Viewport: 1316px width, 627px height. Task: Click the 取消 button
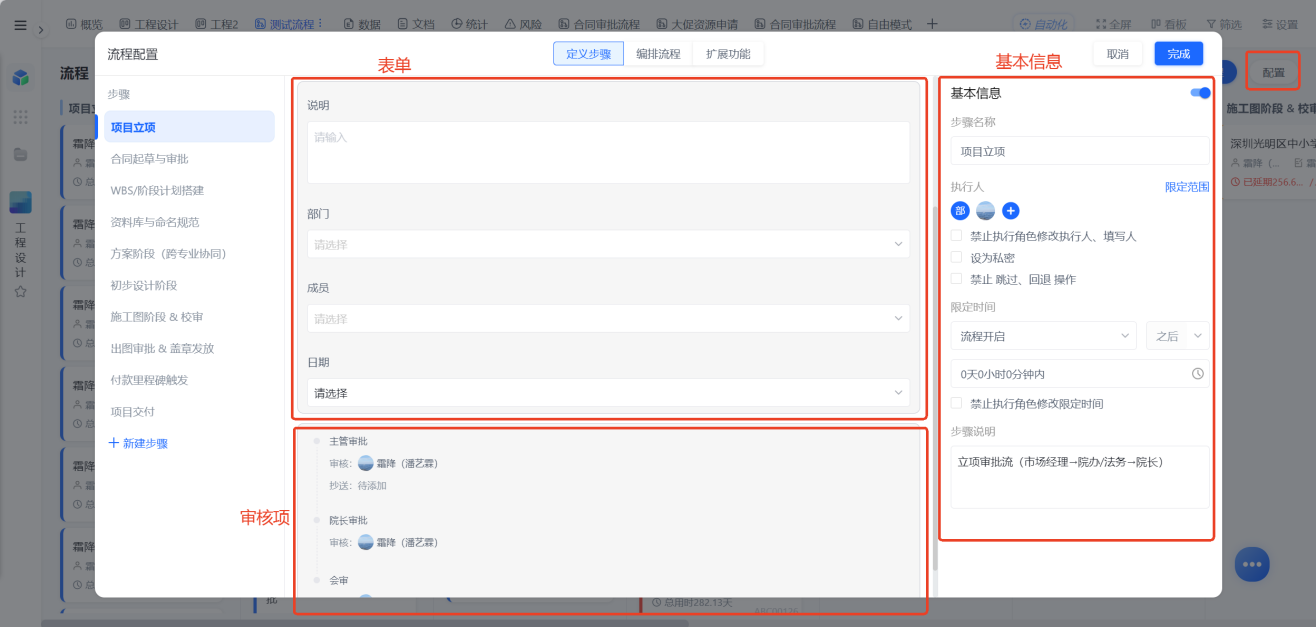coord(1118,54)
